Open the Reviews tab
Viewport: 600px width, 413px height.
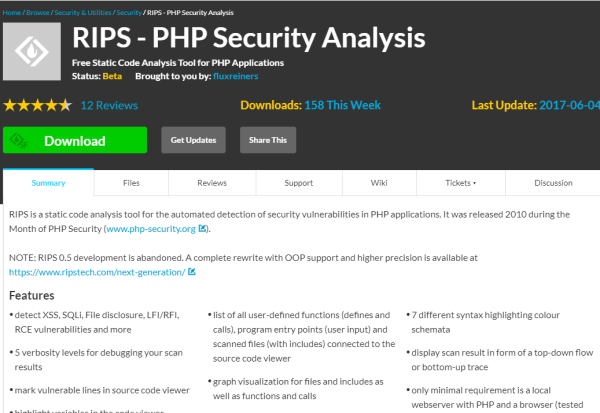tap(212, 183)
